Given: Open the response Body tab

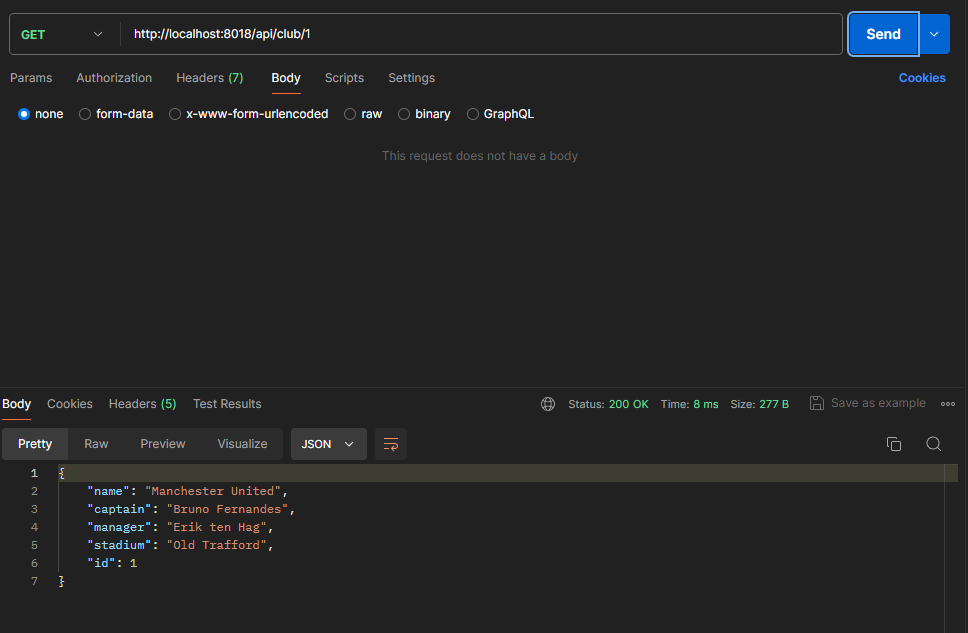Looking at the screenshot, I should 17,404.
